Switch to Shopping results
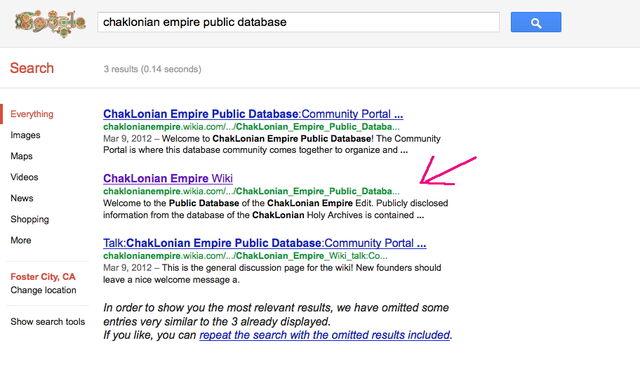 tap(29, 220)
